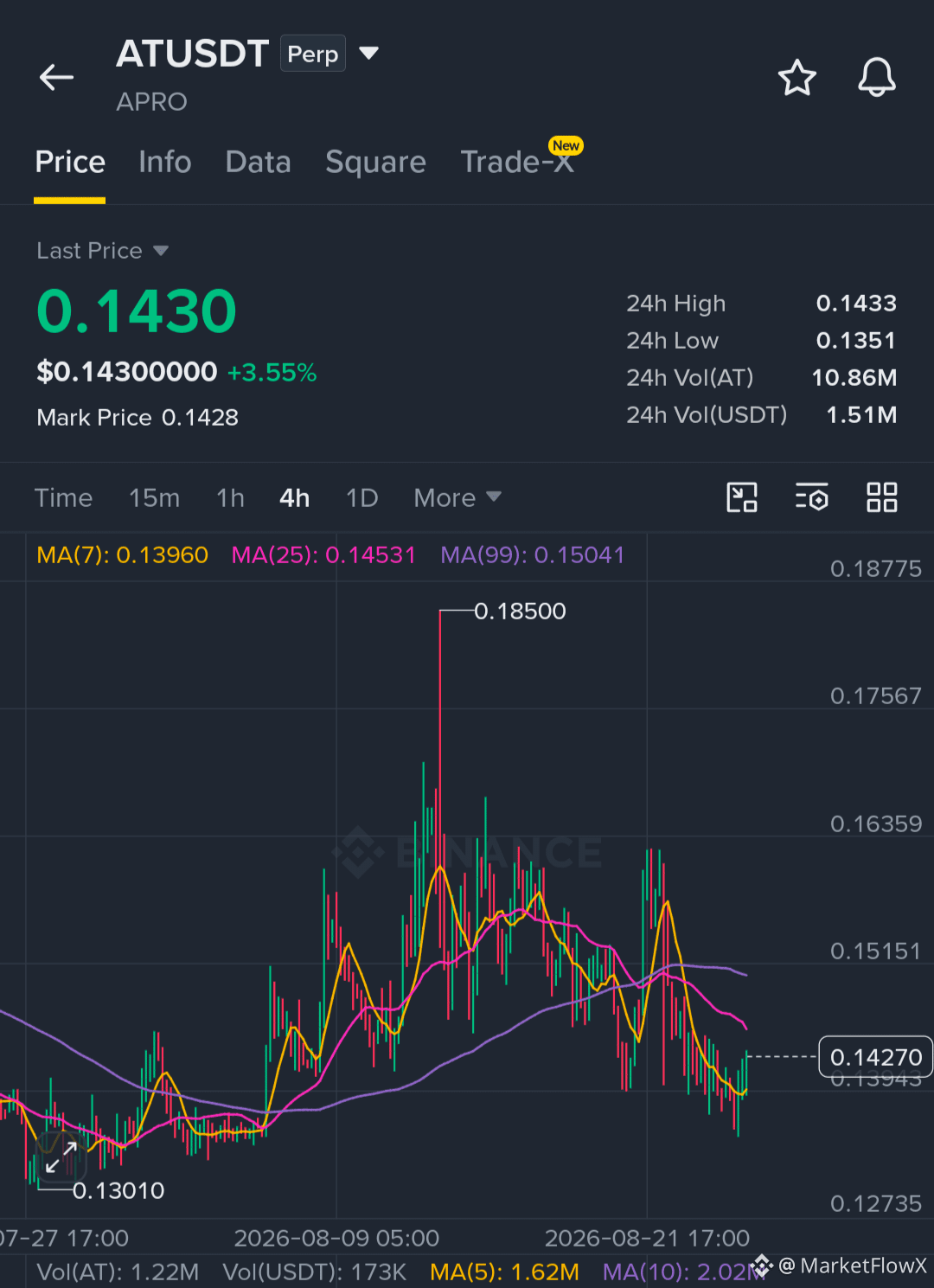Switch to the Price tab
Viewport: 934px width, 1288px height.
(x=70, y=162)
